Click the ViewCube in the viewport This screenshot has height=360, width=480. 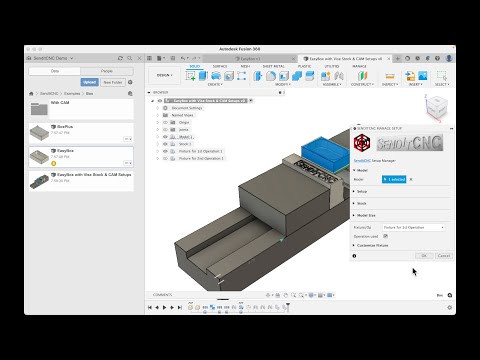[x=437, y=107]
